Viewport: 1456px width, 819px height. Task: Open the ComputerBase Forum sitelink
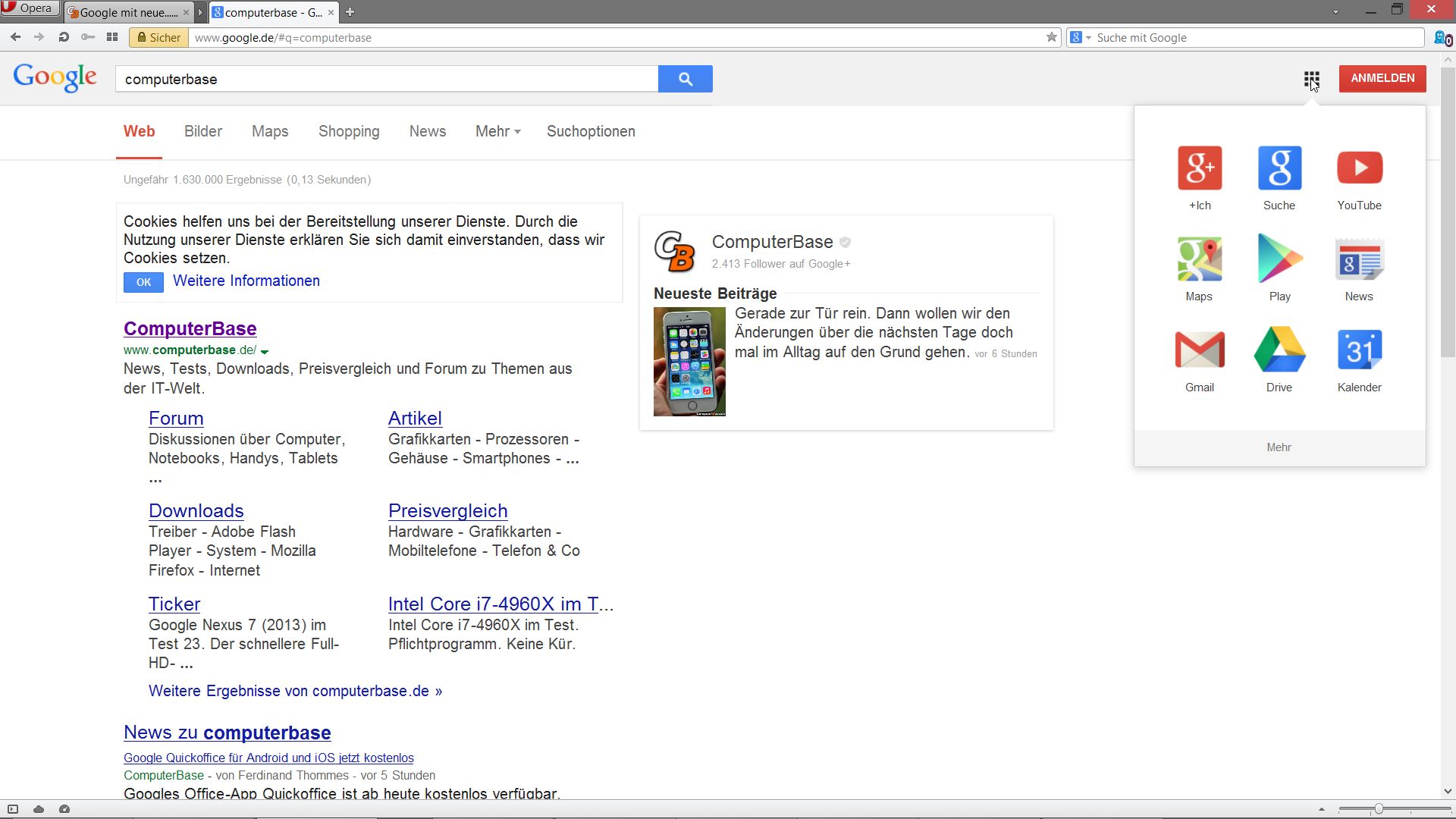[176, 418]
